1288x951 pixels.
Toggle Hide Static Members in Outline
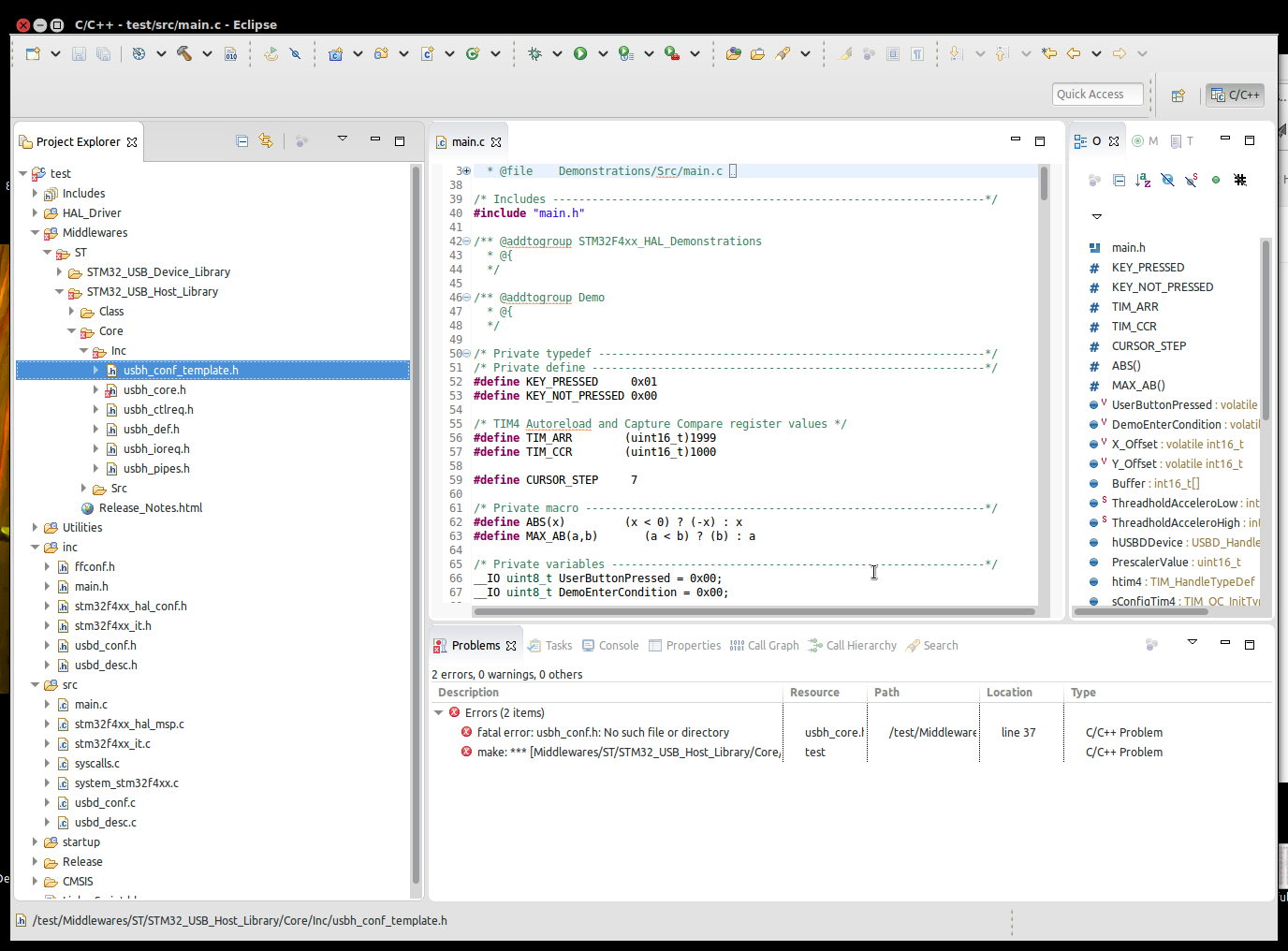(x=1192, y=180)
